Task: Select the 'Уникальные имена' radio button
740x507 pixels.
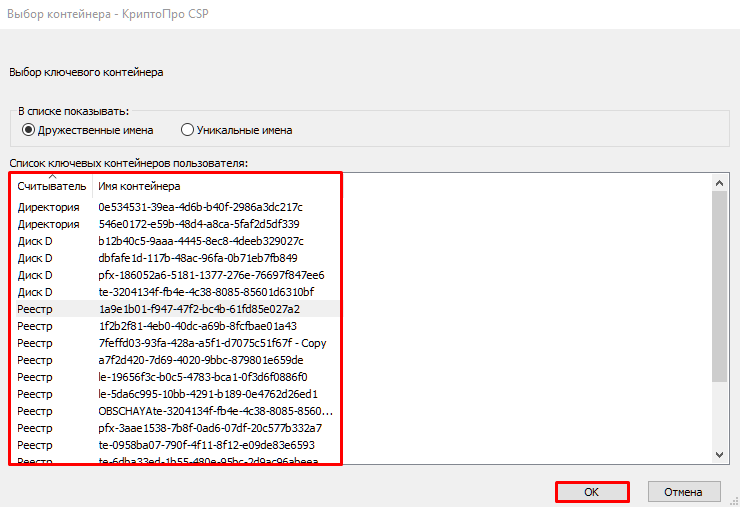Action: point(187,130)
